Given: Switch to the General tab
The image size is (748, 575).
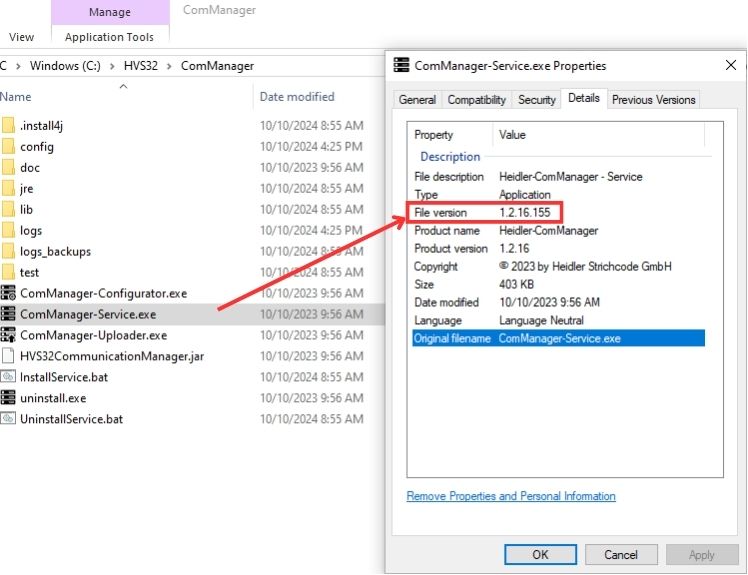Looking at the screenshot, I should click(x=417, y=100).
